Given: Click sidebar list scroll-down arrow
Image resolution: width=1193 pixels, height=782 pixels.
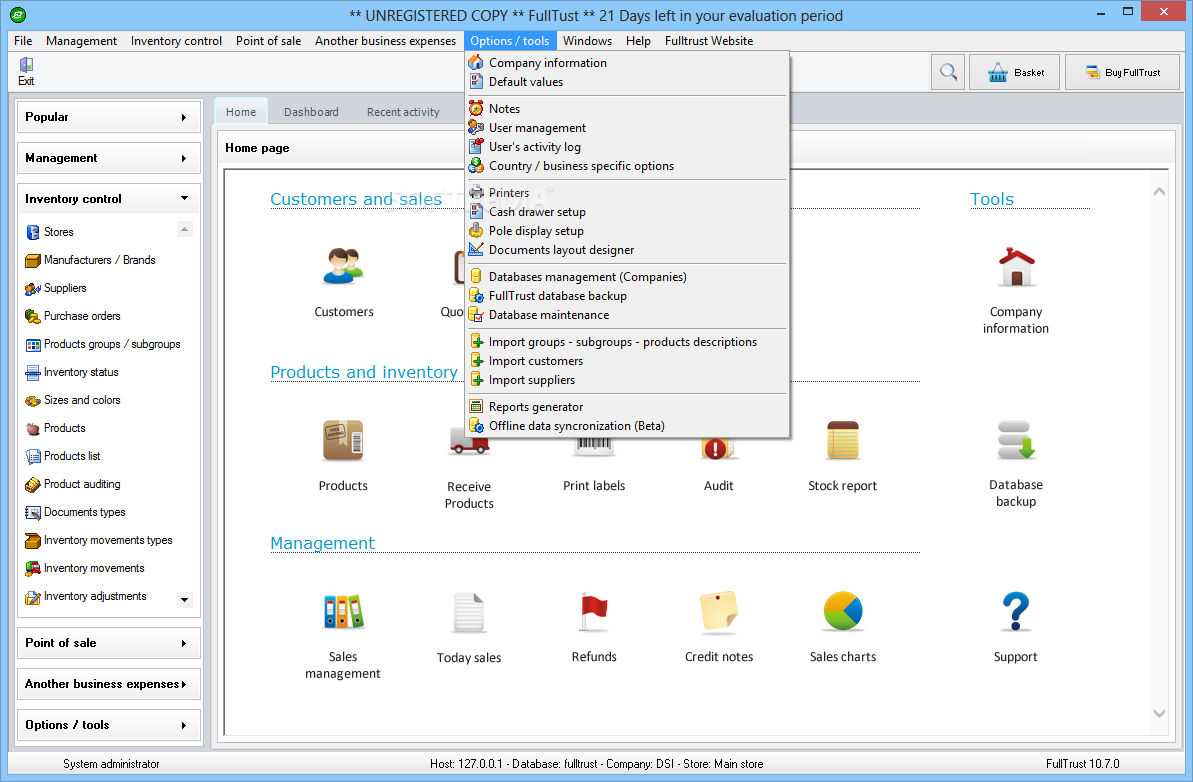Looking at the screenshot, I should click(x=184, y=599).
